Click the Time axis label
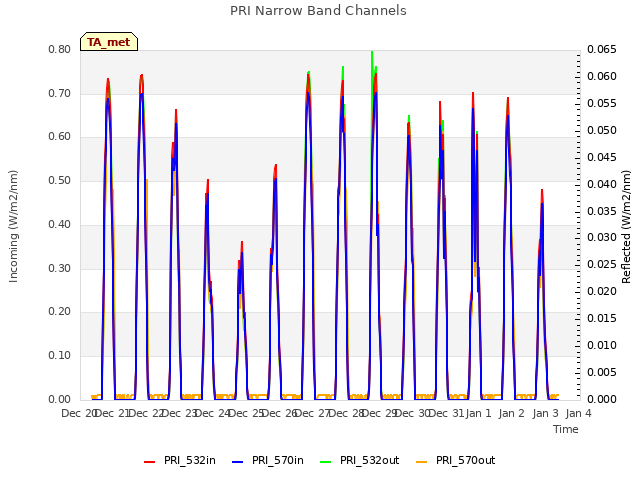 point(566,429)
